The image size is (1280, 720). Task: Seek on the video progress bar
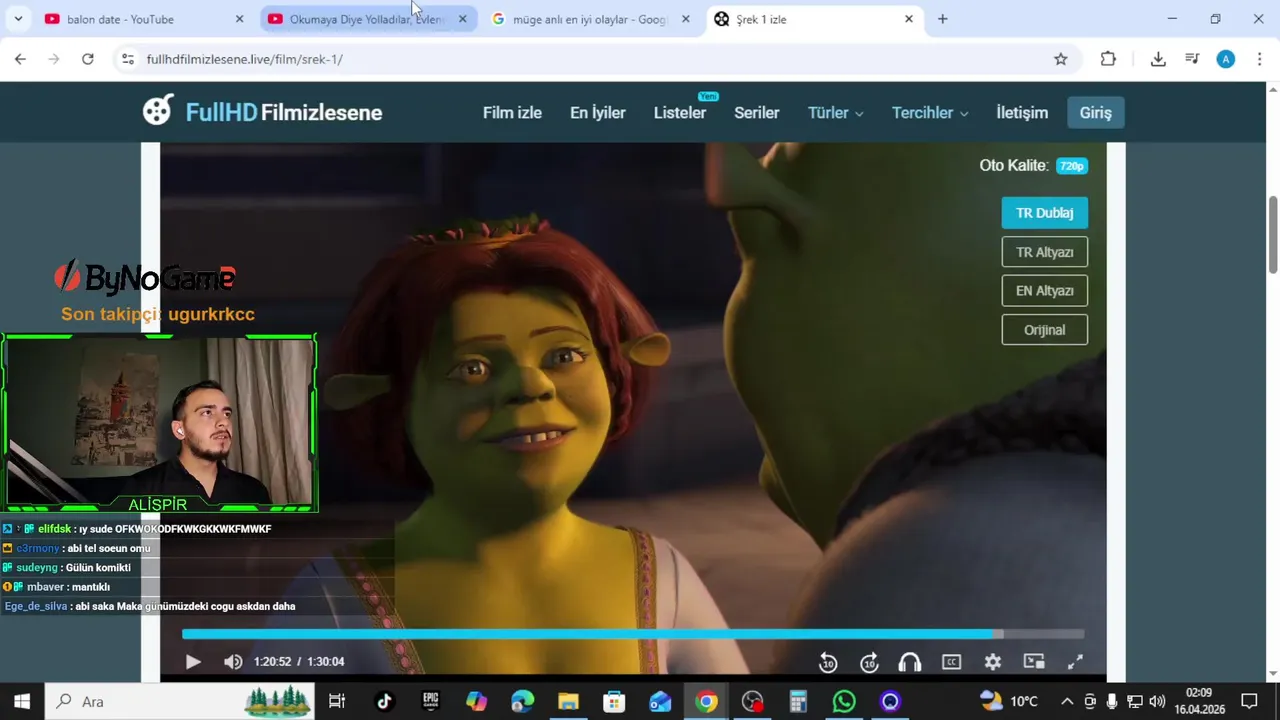633,634
